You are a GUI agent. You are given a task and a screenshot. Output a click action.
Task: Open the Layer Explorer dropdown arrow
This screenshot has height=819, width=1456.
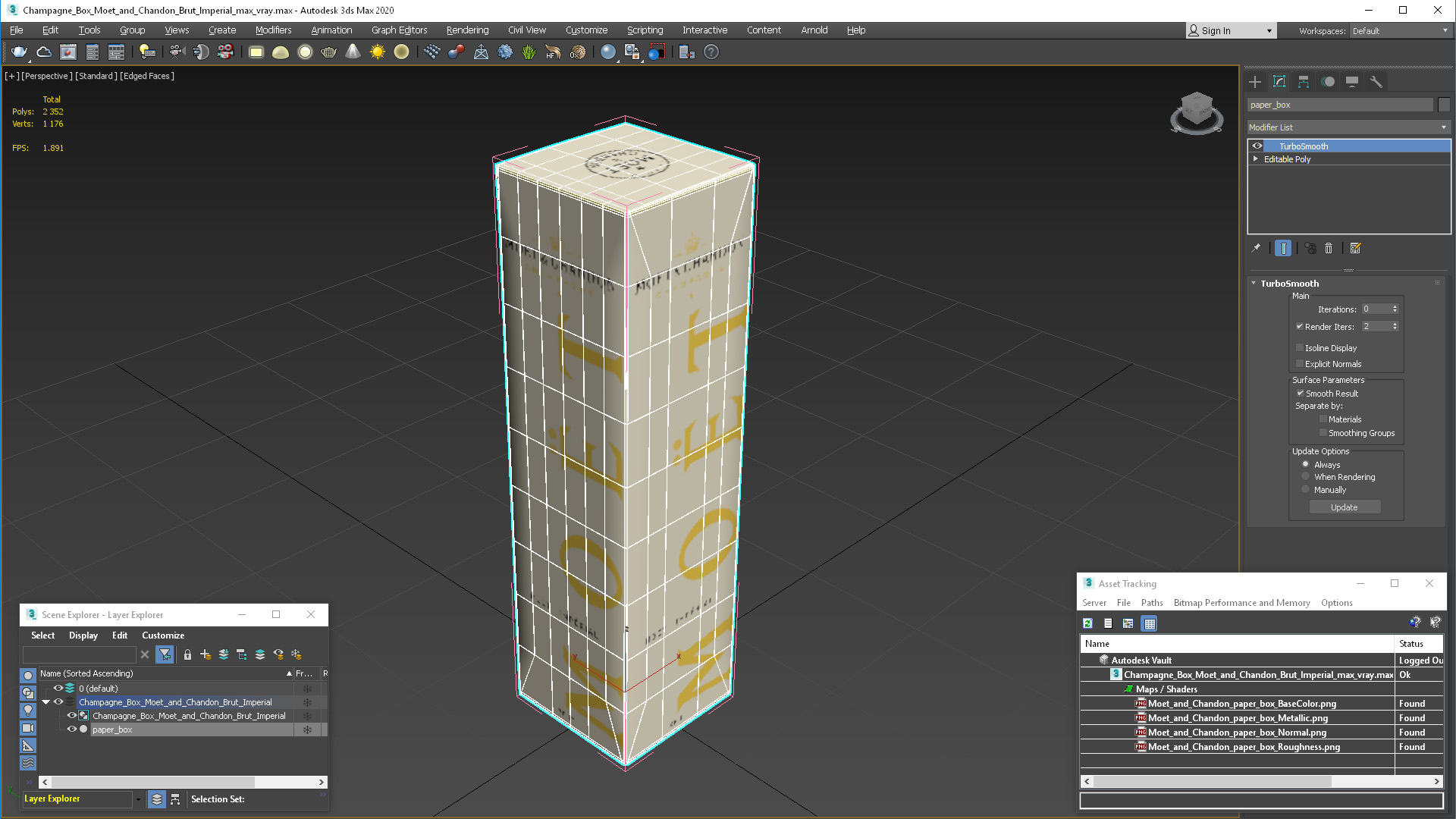(x=138, y=799)
